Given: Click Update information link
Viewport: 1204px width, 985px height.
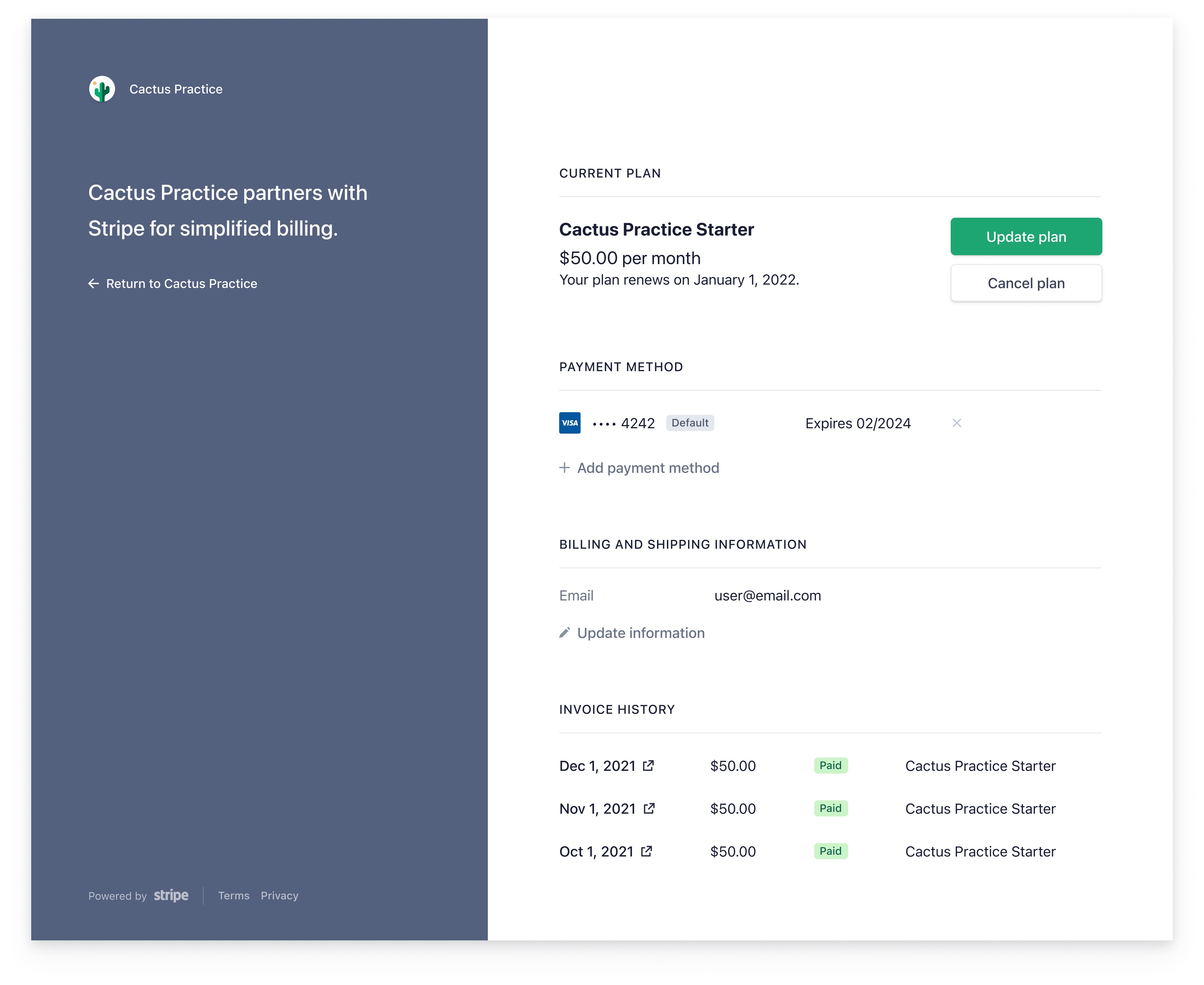Looking at the screenshot, I should tap(641, 633).
